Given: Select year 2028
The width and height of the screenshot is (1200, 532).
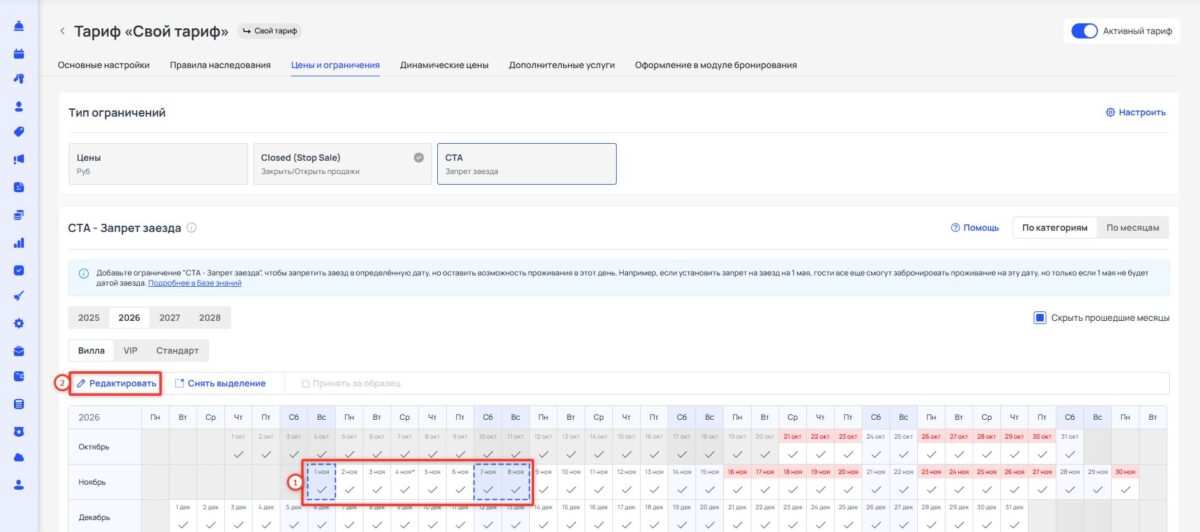Looking at the screenshot, I should [x=210, y=318].
